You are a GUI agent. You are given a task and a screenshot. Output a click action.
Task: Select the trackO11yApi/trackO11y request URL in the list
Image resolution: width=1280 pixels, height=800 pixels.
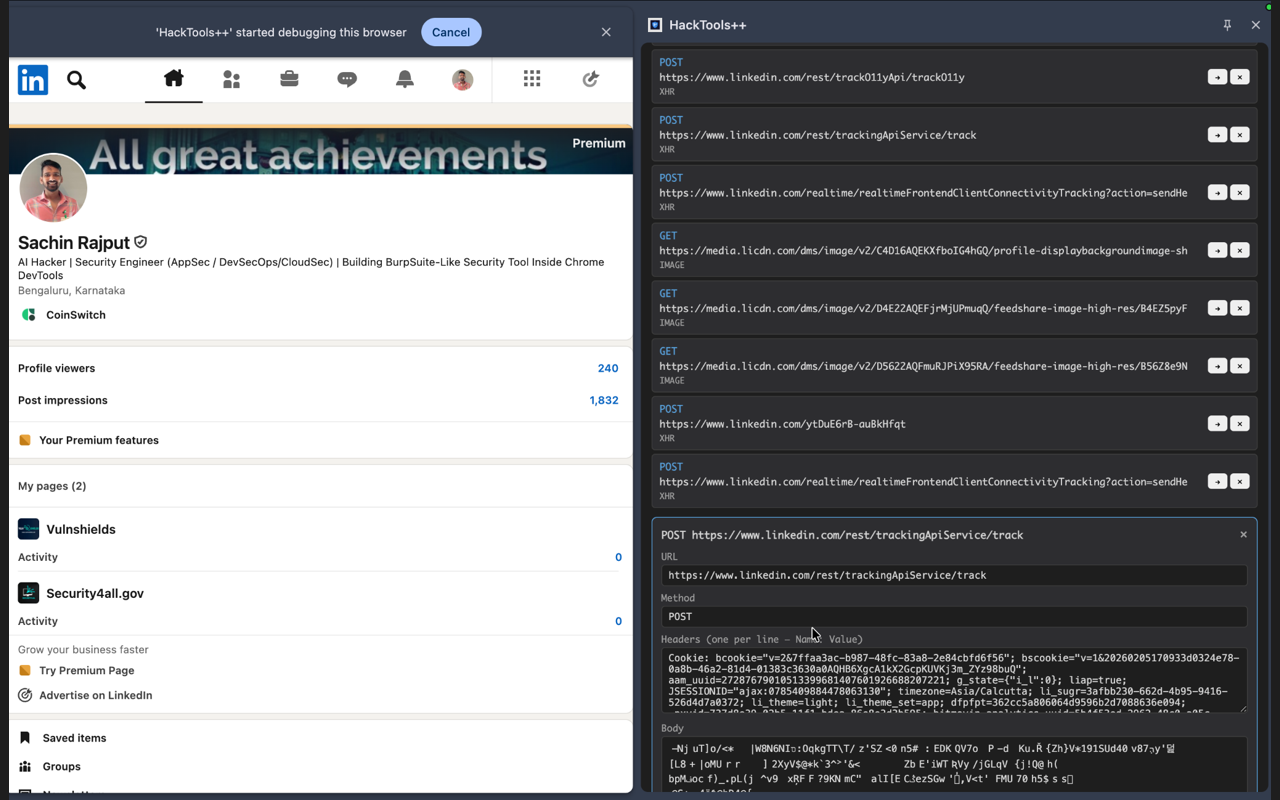812,77
